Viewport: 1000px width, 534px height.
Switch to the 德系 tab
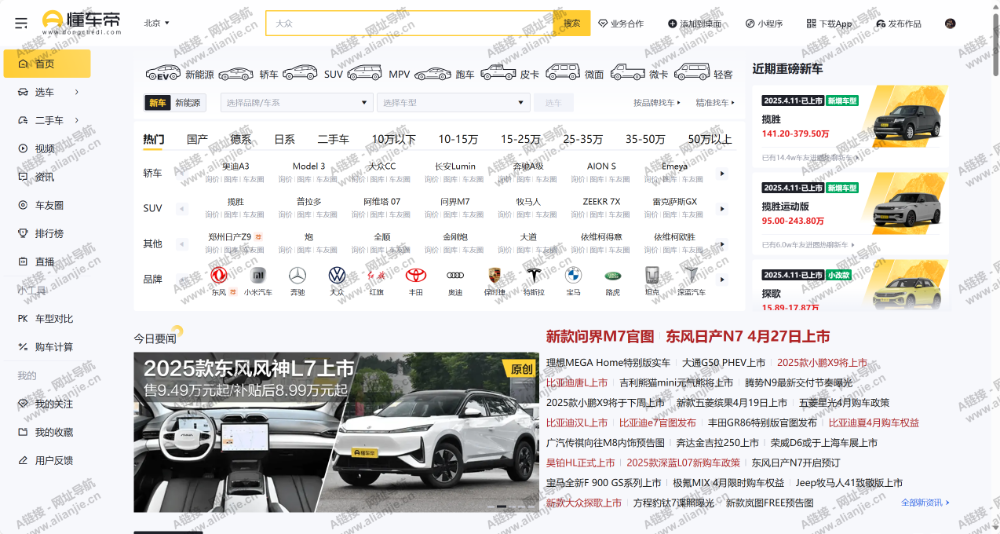point(240,139)
